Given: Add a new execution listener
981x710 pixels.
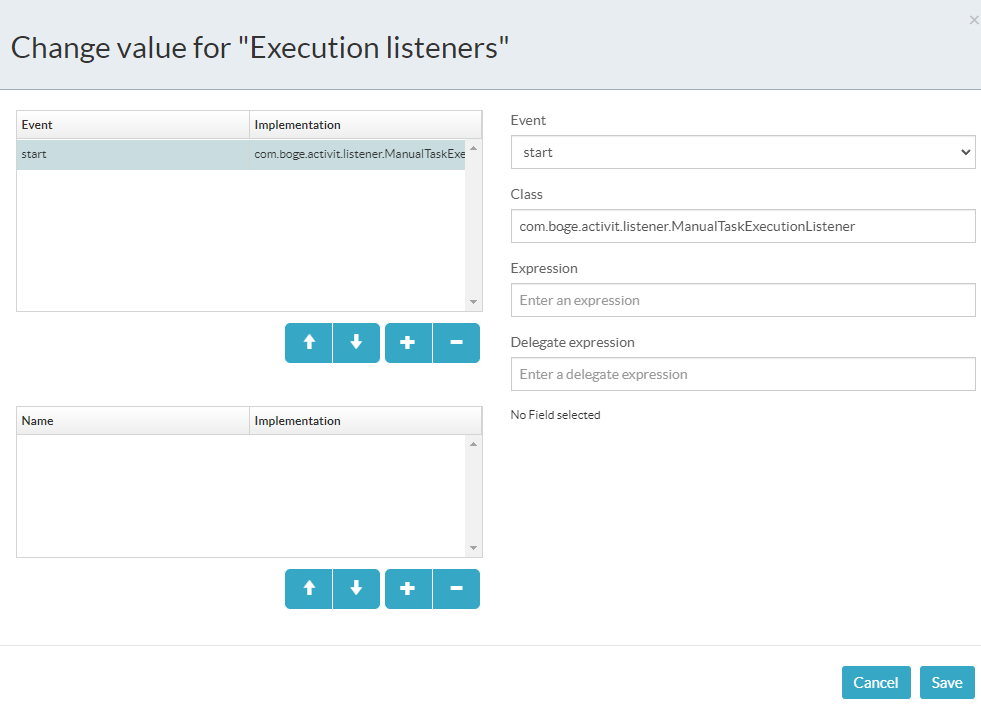Looking at the screenshot, I should point(408,343).
